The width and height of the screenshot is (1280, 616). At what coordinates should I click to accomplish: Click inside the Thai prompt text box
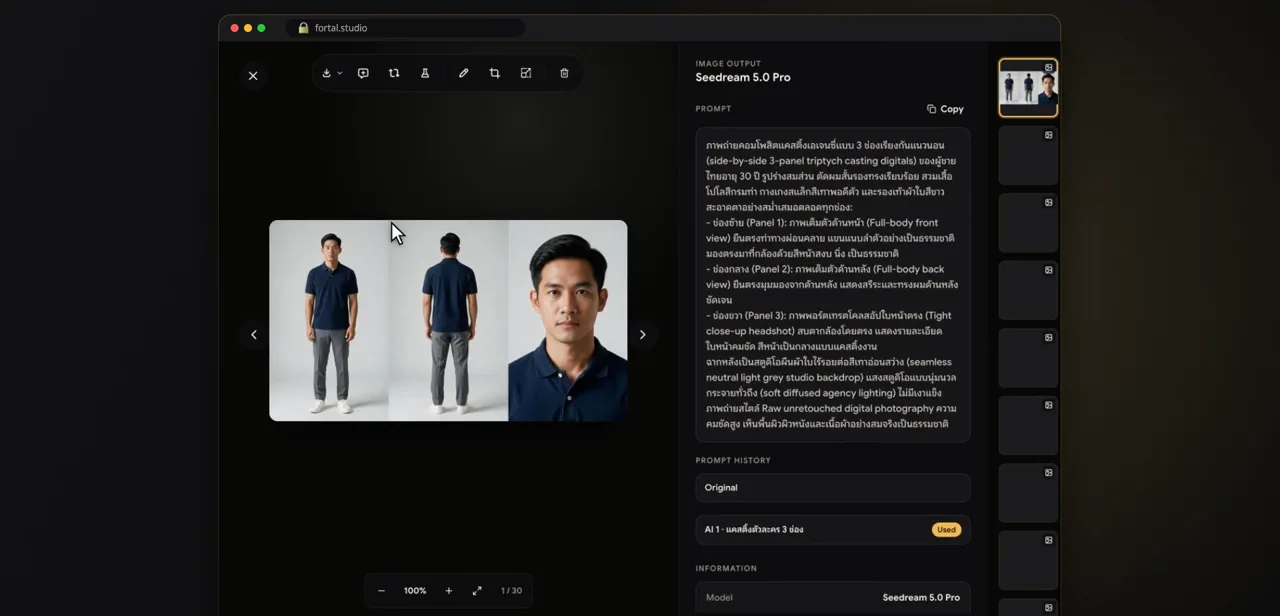click(x=833, y=285)
